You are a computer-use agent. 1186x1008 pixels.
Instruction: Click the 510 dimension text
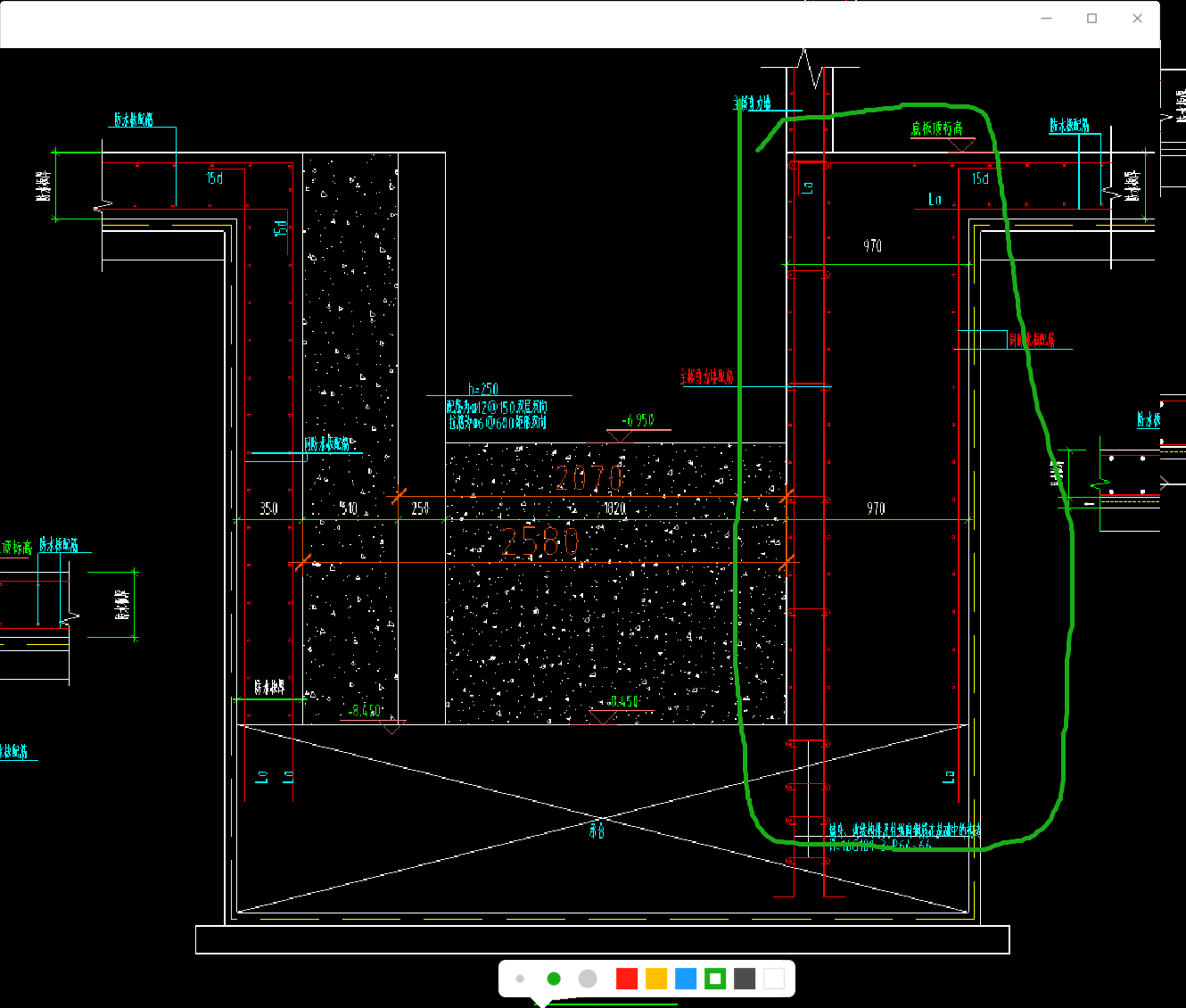pos(349,508)
